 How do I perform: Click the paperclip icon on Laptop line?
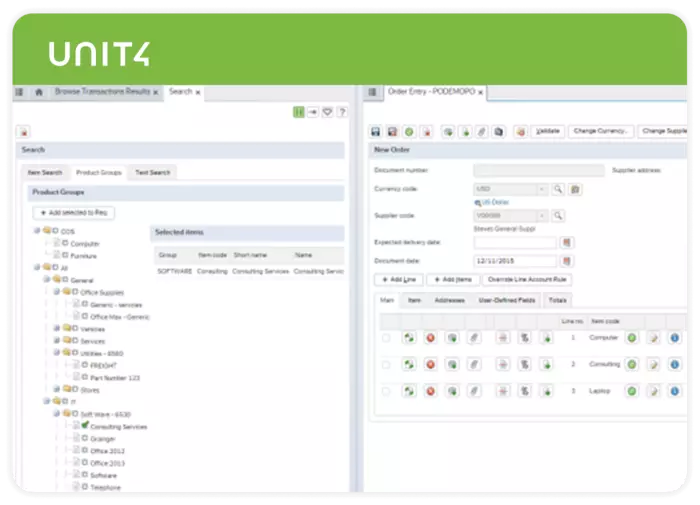[474, 392]
